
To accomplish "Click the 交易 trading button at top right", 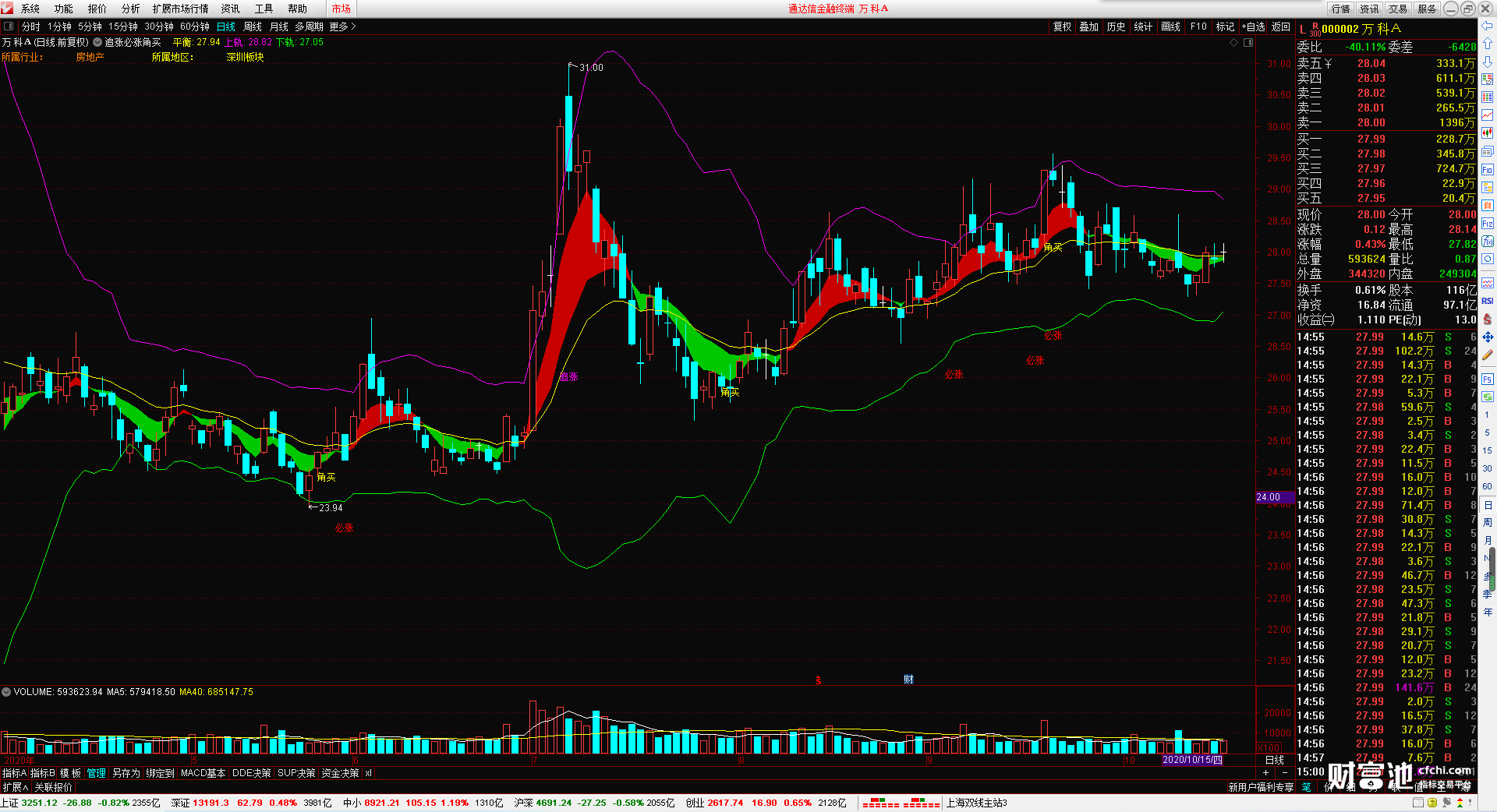I will click(x=1399, y=9).
